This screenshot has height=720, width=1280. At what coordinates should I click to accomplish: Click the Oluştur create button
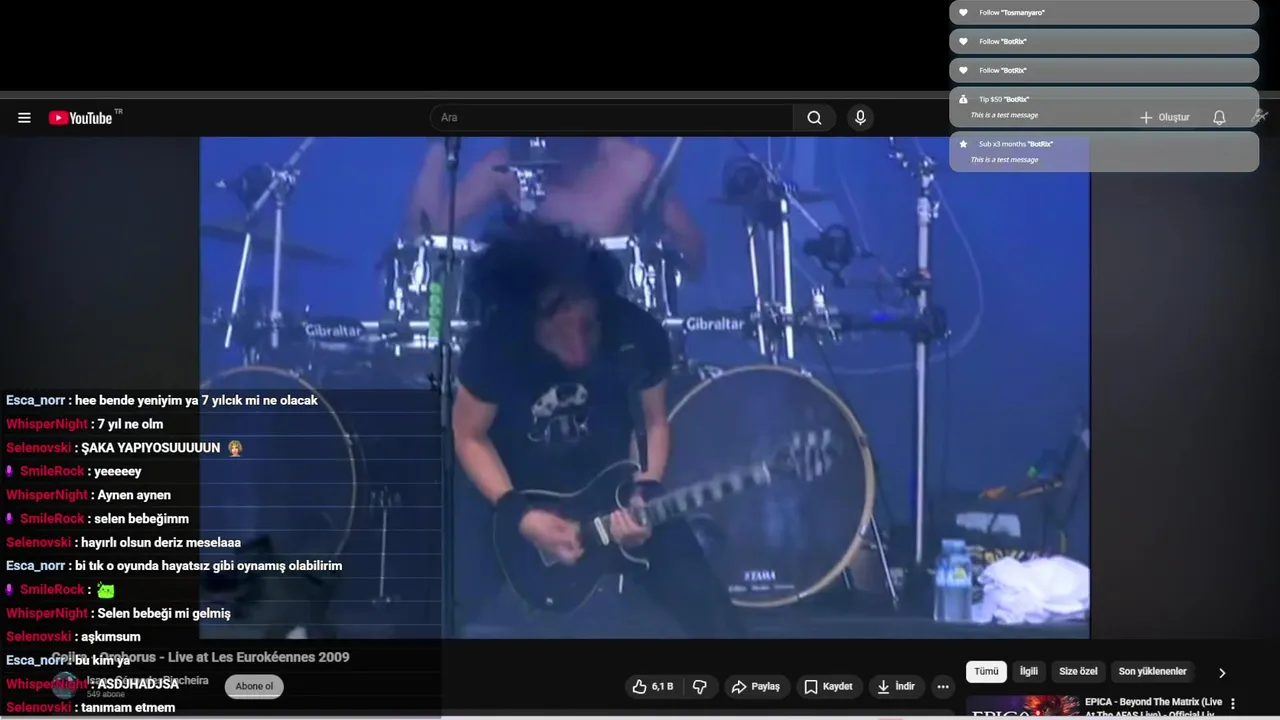[1165, 117]
